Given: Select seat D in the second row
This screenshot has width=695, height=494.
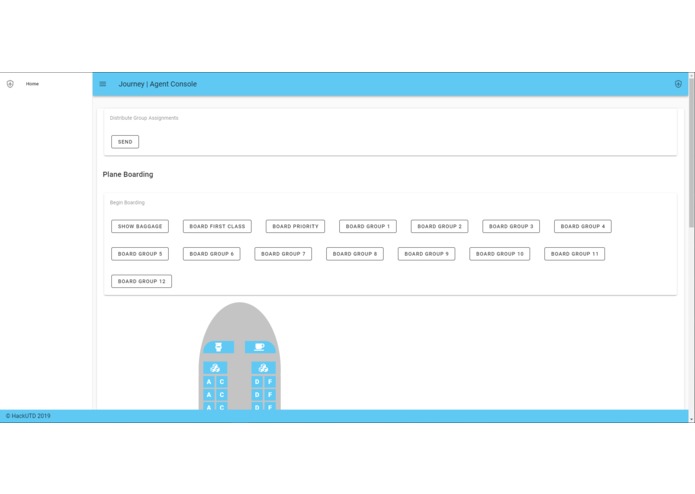Looking at the screenshot, I should [x=257, y=395].
